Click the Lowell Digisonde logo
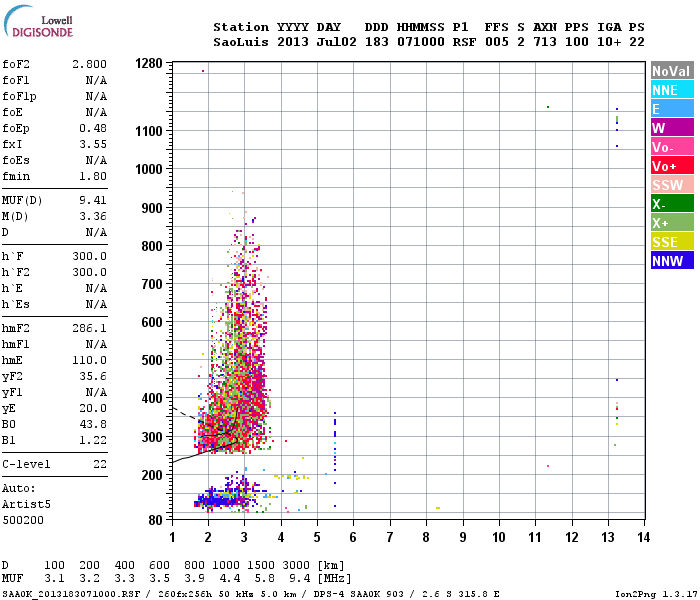Viewport: 700px width, 600px height. pos(38,22)
